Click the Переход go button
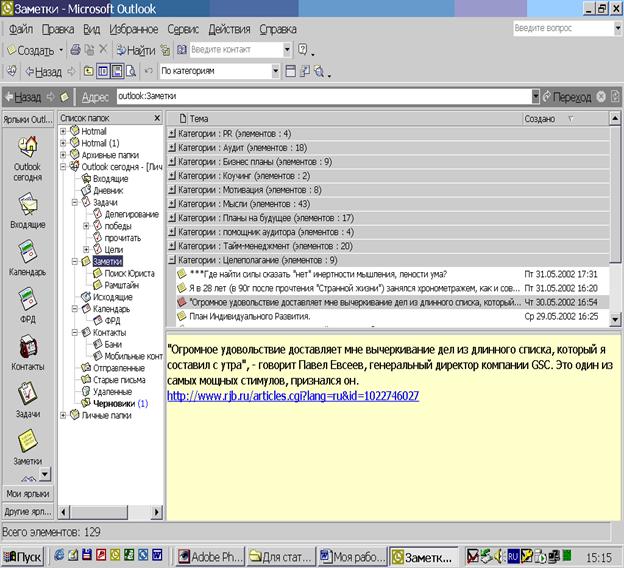 pos(567,97)
